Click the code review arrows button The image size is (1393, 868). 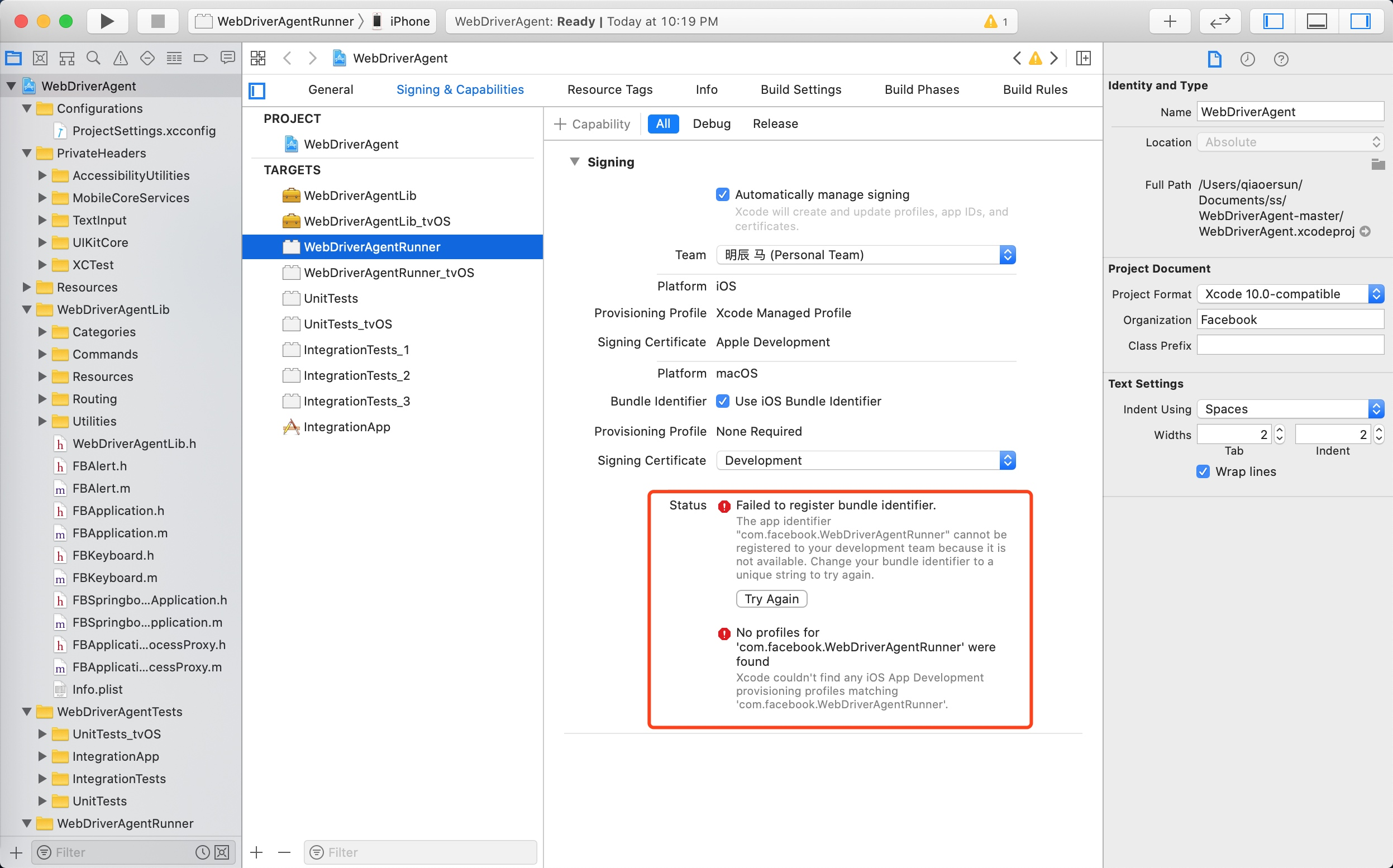1220,21
